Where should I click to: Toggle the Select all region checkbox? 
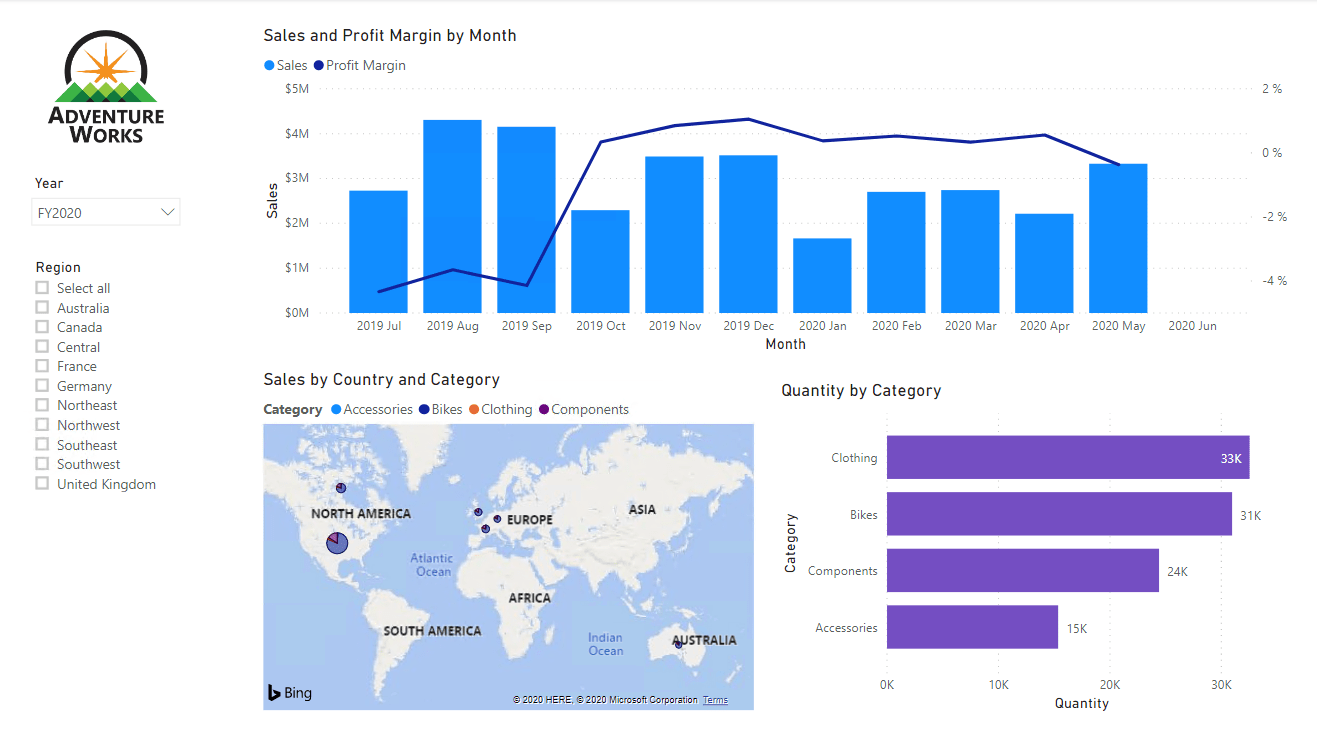point(42,288)
